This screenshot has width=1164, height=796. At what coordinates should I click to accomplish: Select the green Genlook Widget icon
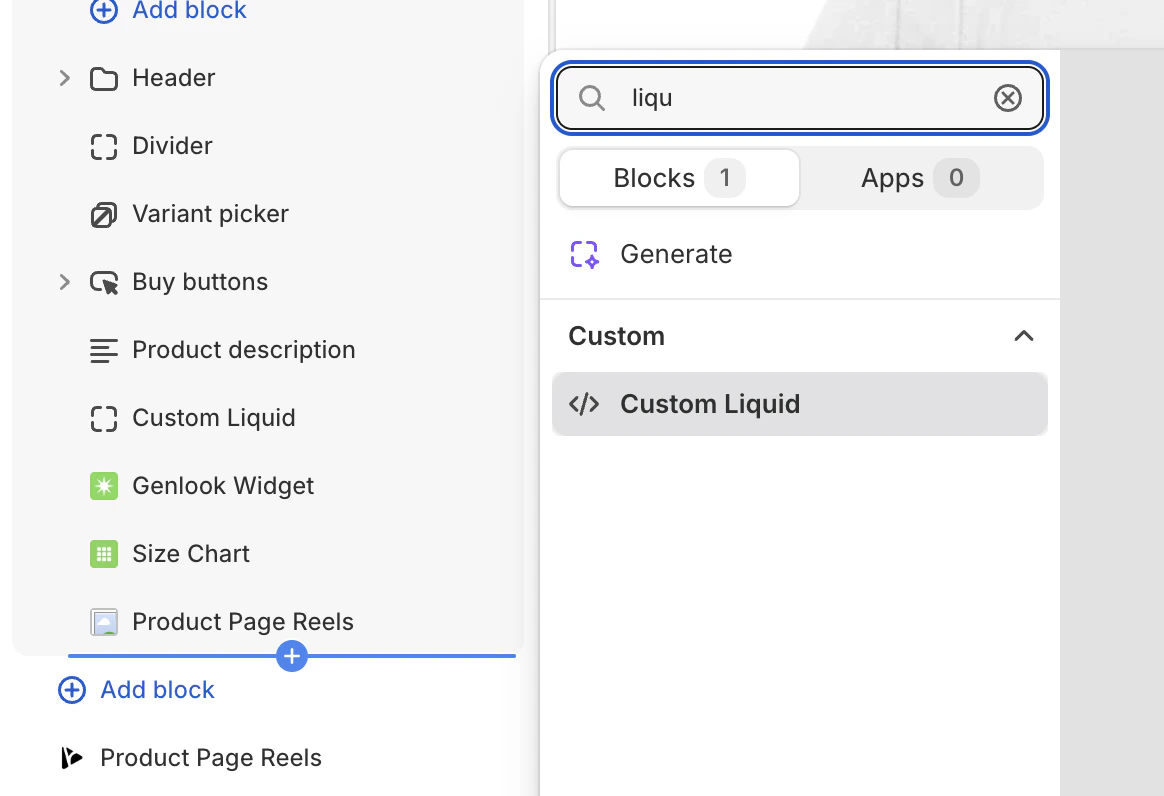click(104, 486)
